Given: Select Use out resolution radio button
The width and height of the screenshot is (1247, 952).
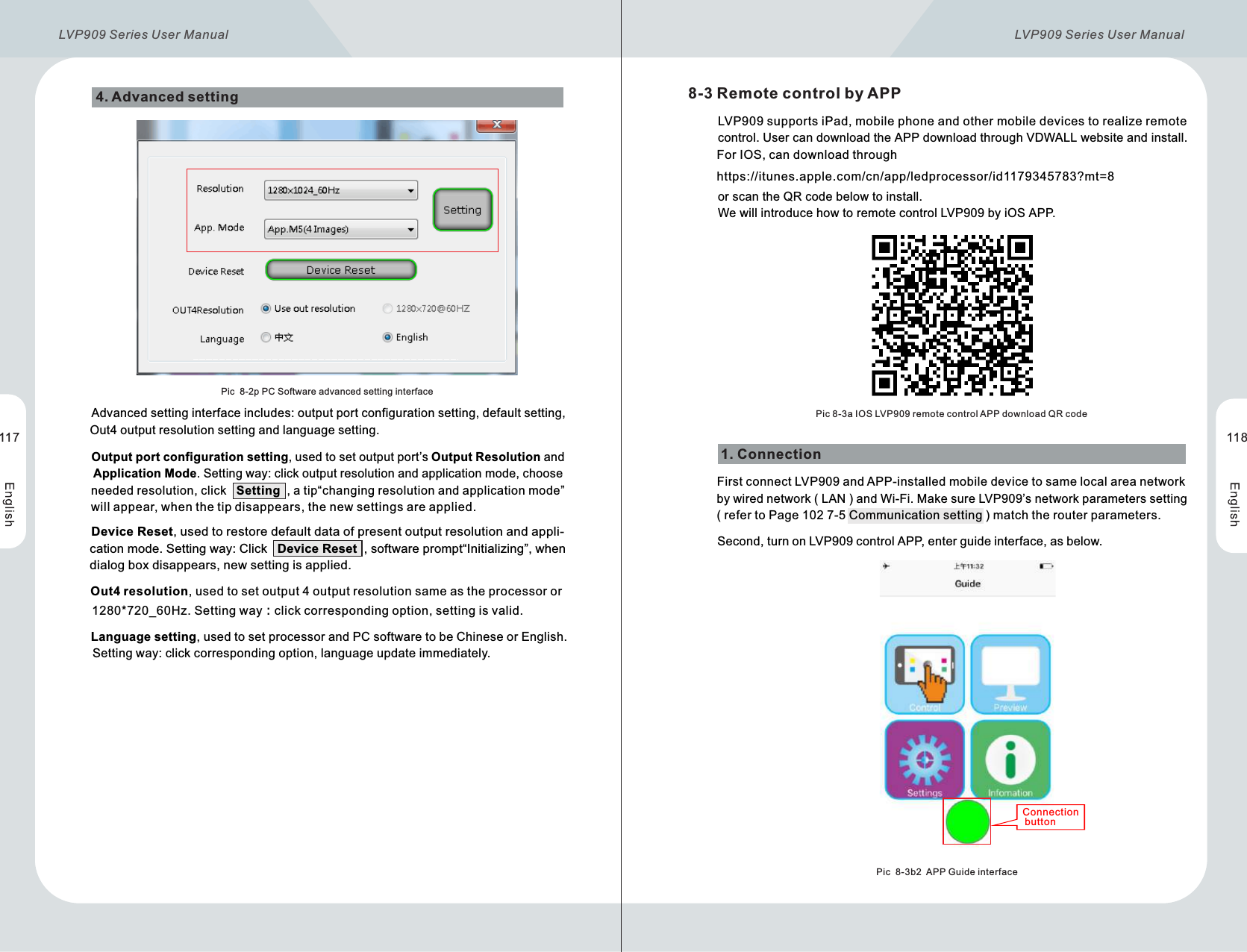Looking at the screenshot, I should (266, 309).
